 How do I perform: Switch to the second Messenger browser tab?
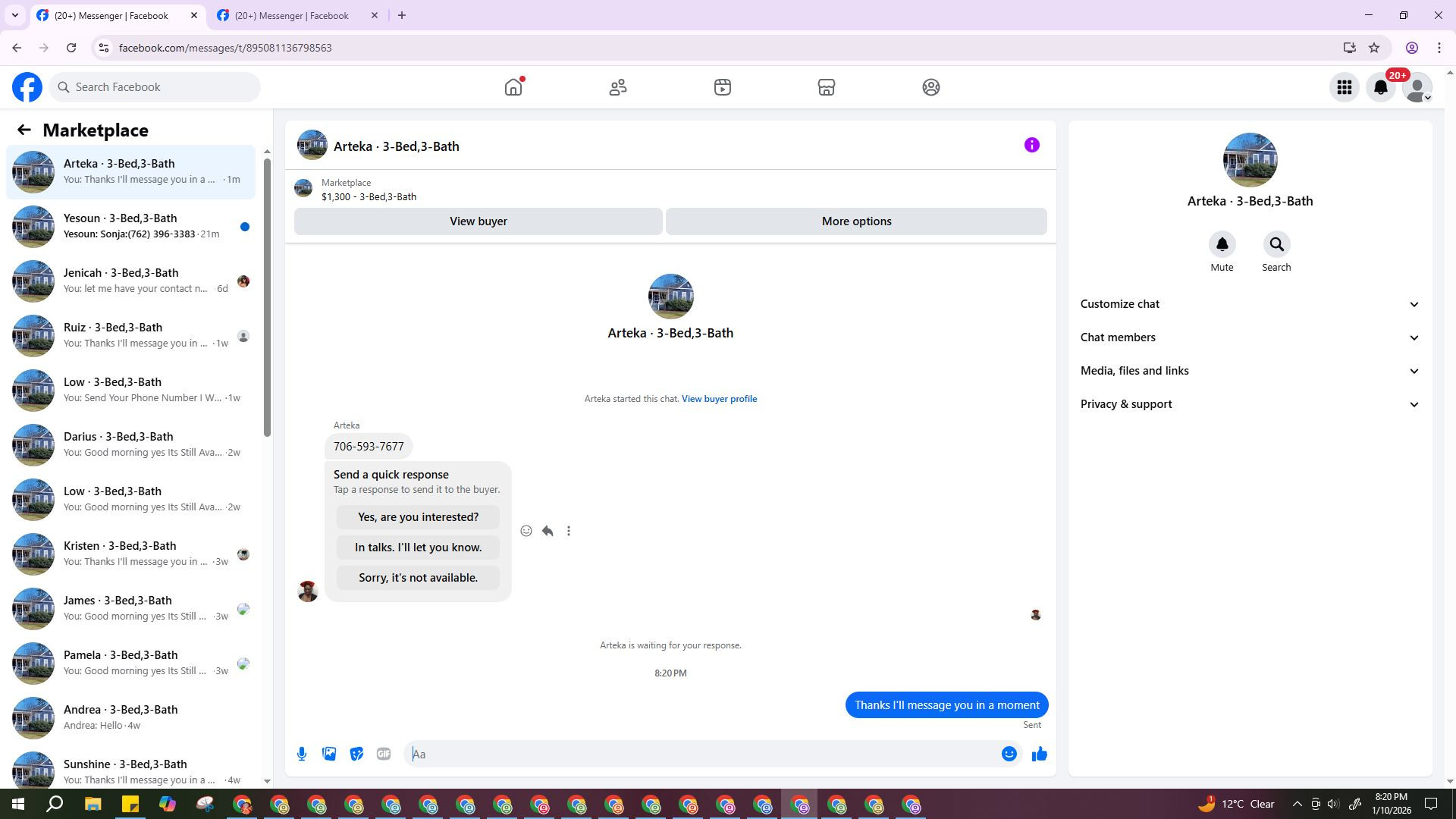(292, 15)
